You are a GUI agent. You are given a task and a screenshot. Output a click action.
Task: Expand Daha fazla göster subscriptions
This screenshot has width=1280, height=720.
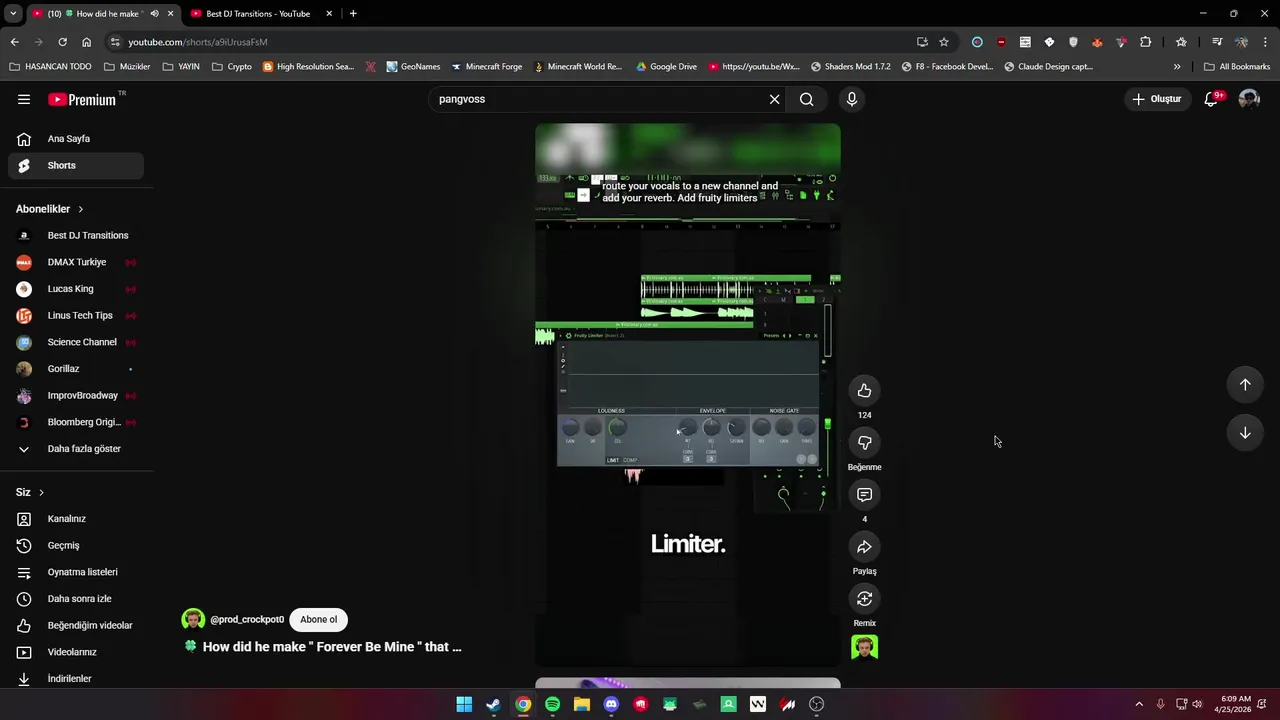point(76,449)
